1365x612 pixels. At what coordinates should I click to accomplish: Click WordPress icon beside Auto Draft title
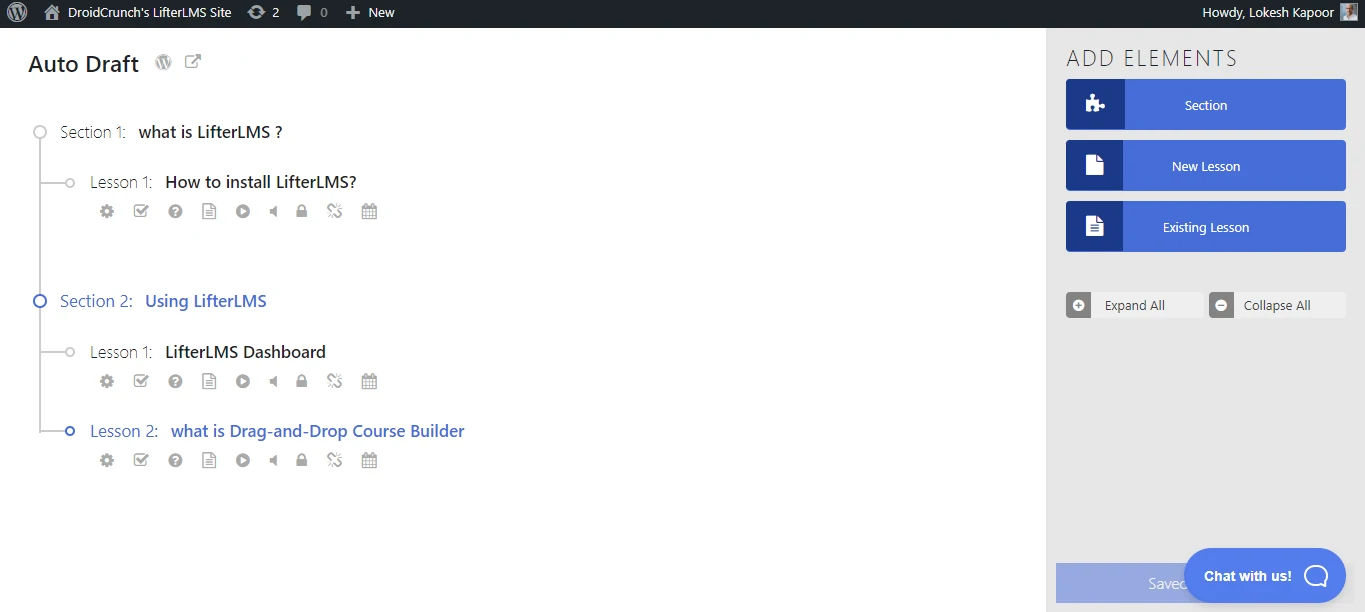tap(164, 62)
